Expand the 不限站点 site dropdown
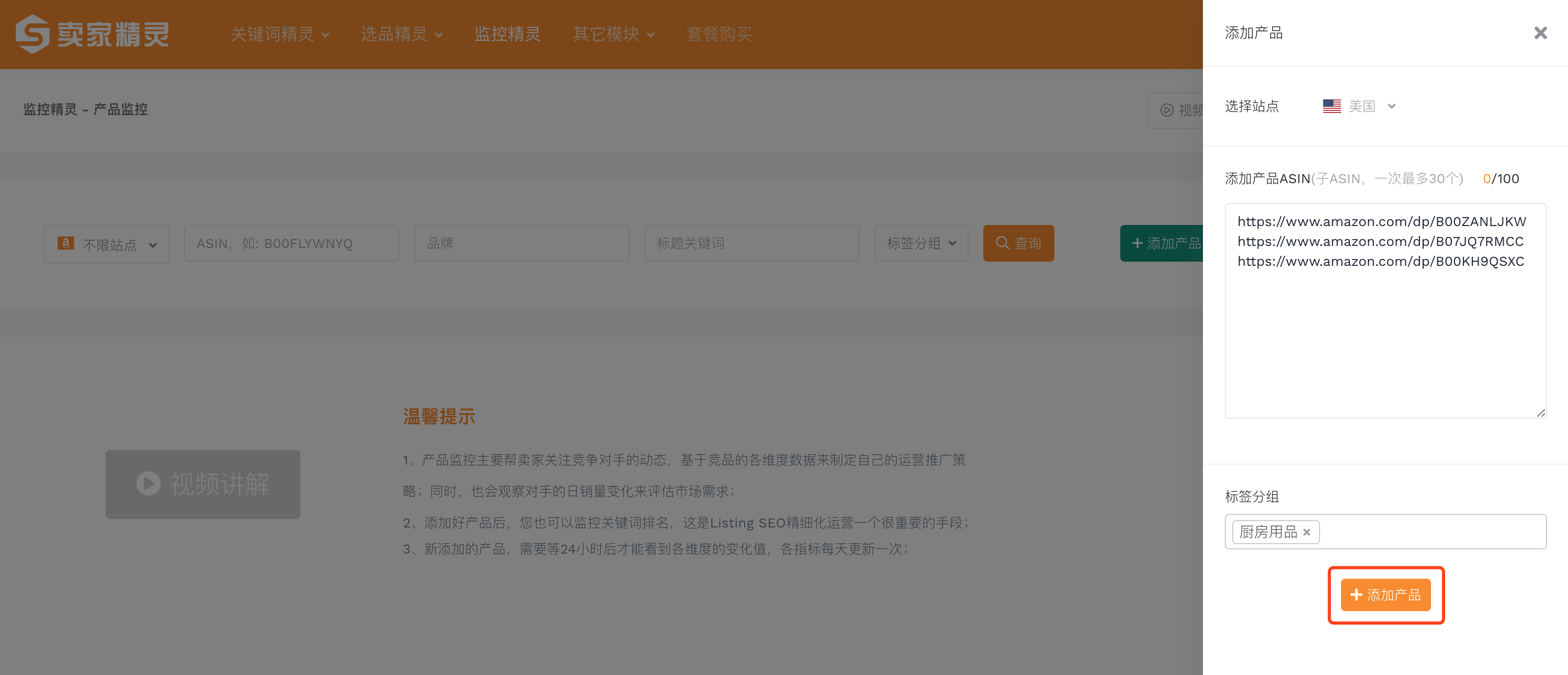 tap(107, 244)
